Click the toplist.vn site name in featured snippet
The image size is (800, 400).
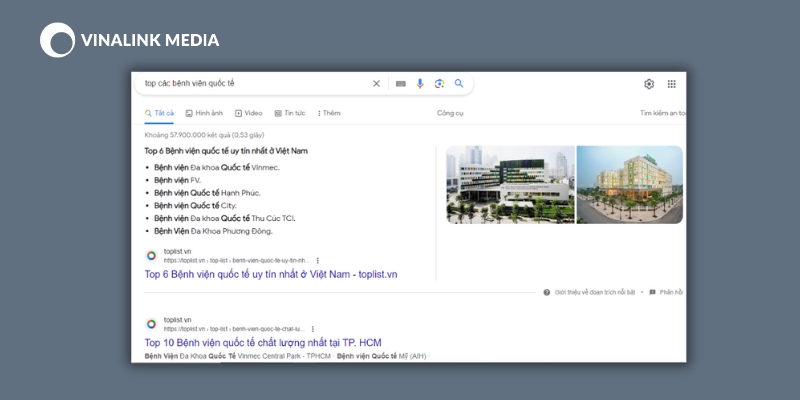[x=178, y=252]
